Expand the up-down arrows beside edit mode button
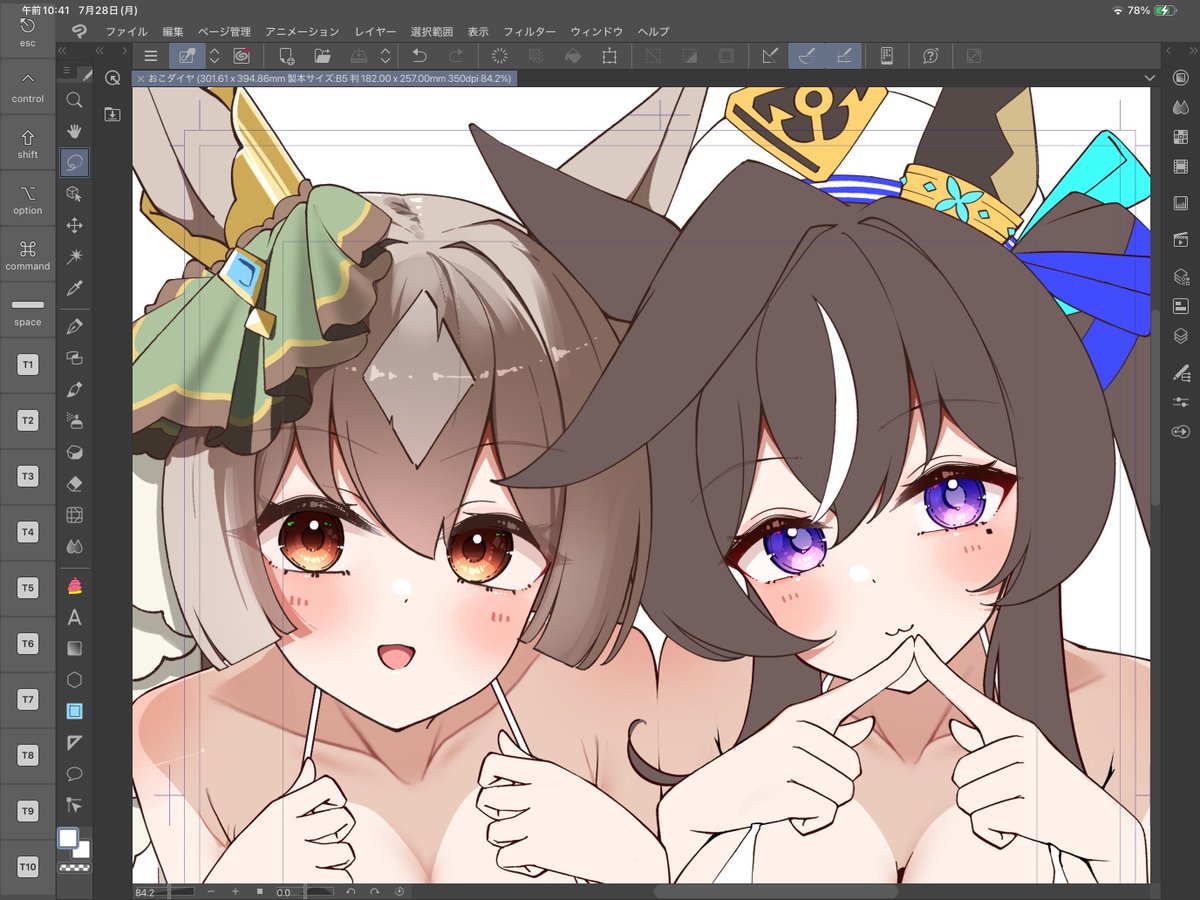Viewport: 1200px width, 900px height. coord(214,56)
